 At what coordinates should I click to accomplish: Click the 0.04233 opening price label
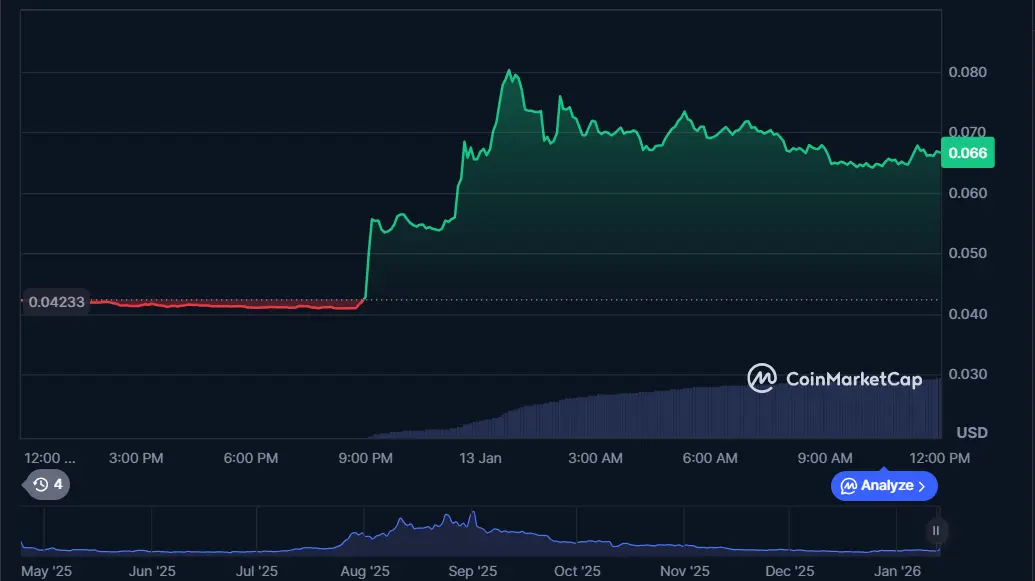[55, 300]
